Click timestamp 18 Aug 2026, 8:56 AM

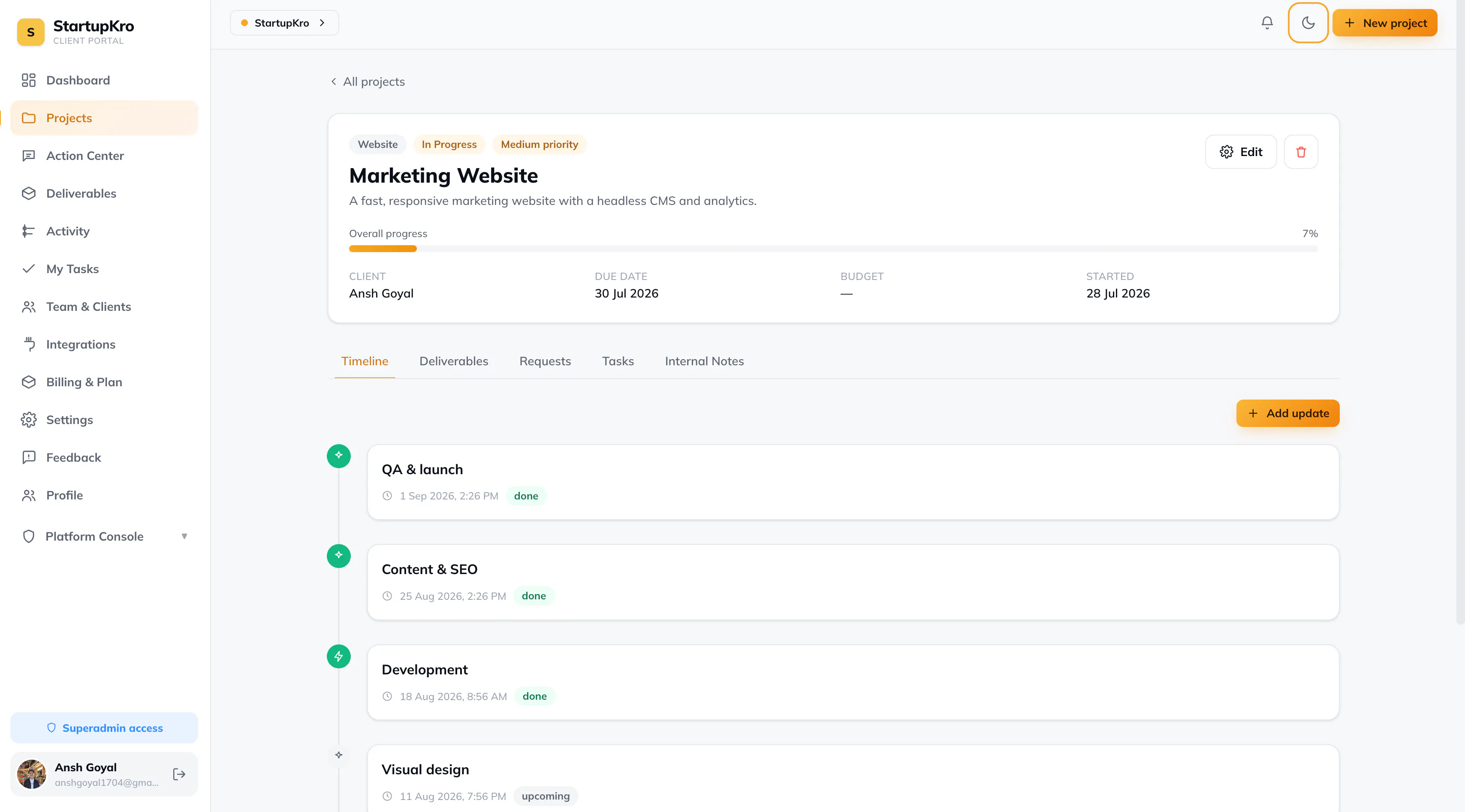453,696
